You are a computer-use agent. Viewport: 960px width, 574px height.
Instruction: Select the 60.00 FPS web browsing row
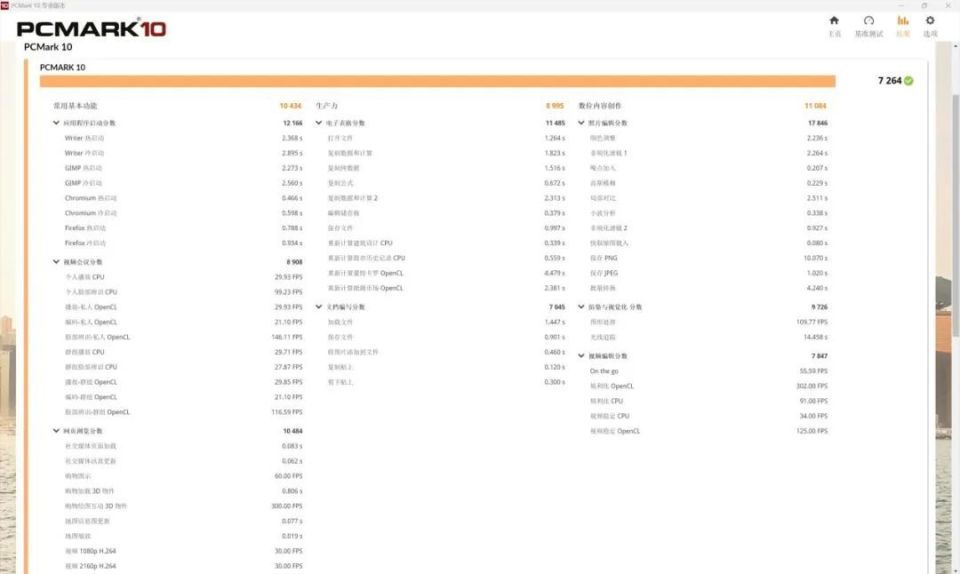coord(183,476)
